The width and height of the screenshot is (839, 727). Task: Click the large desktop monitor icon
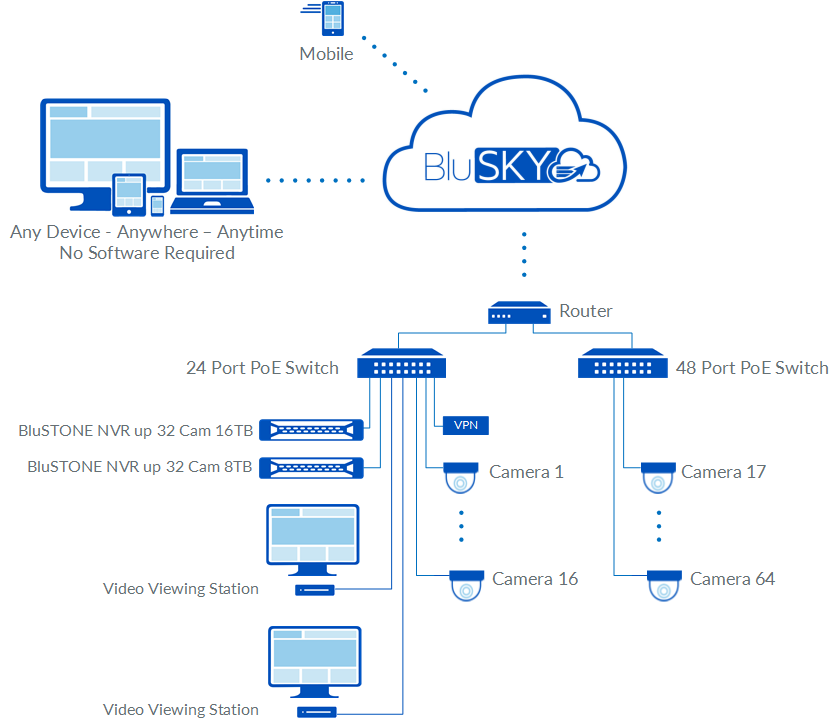click(102, 145)
